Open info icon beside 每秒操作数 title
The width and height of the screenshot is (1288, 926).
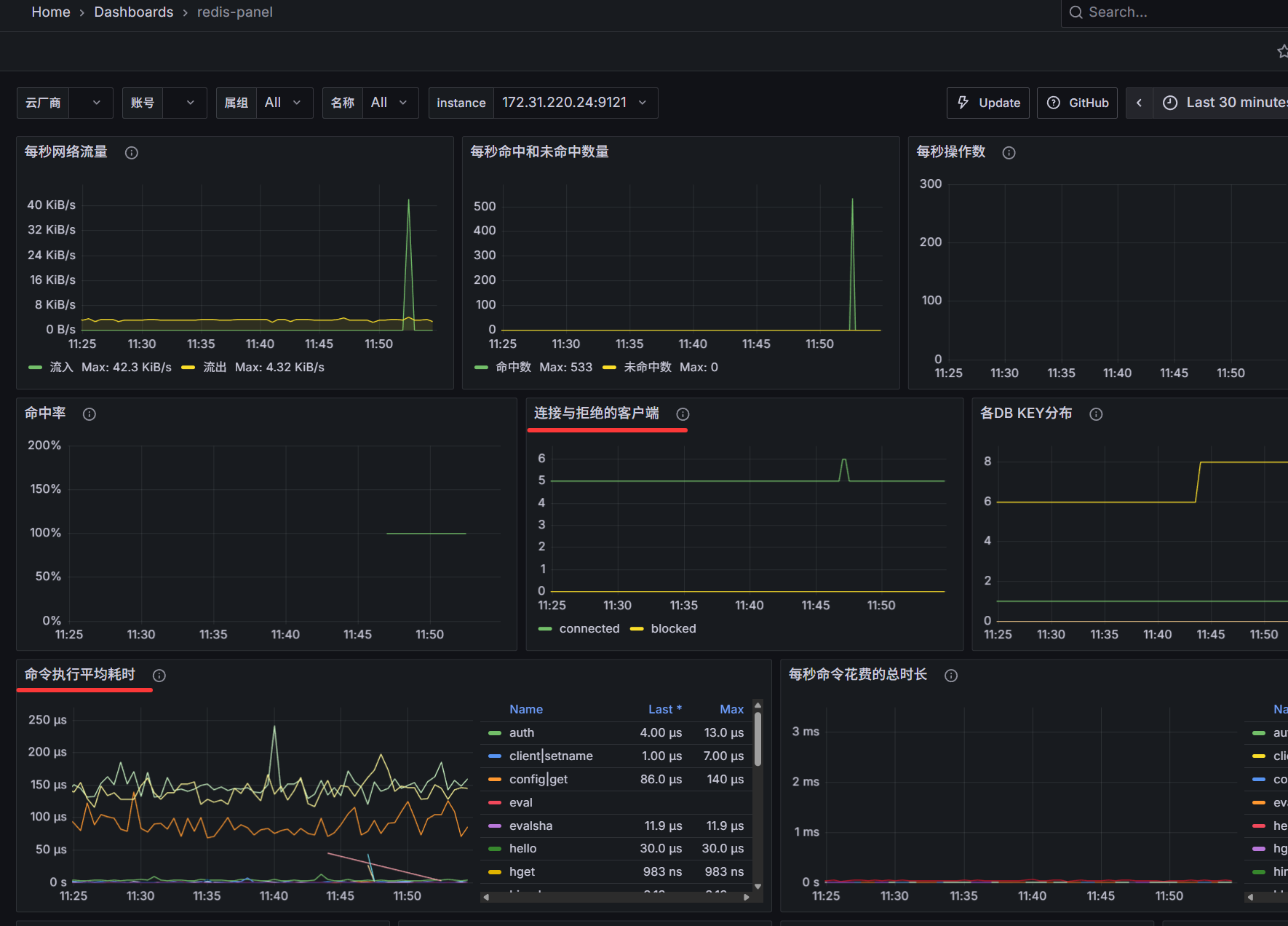(1009, 153)
